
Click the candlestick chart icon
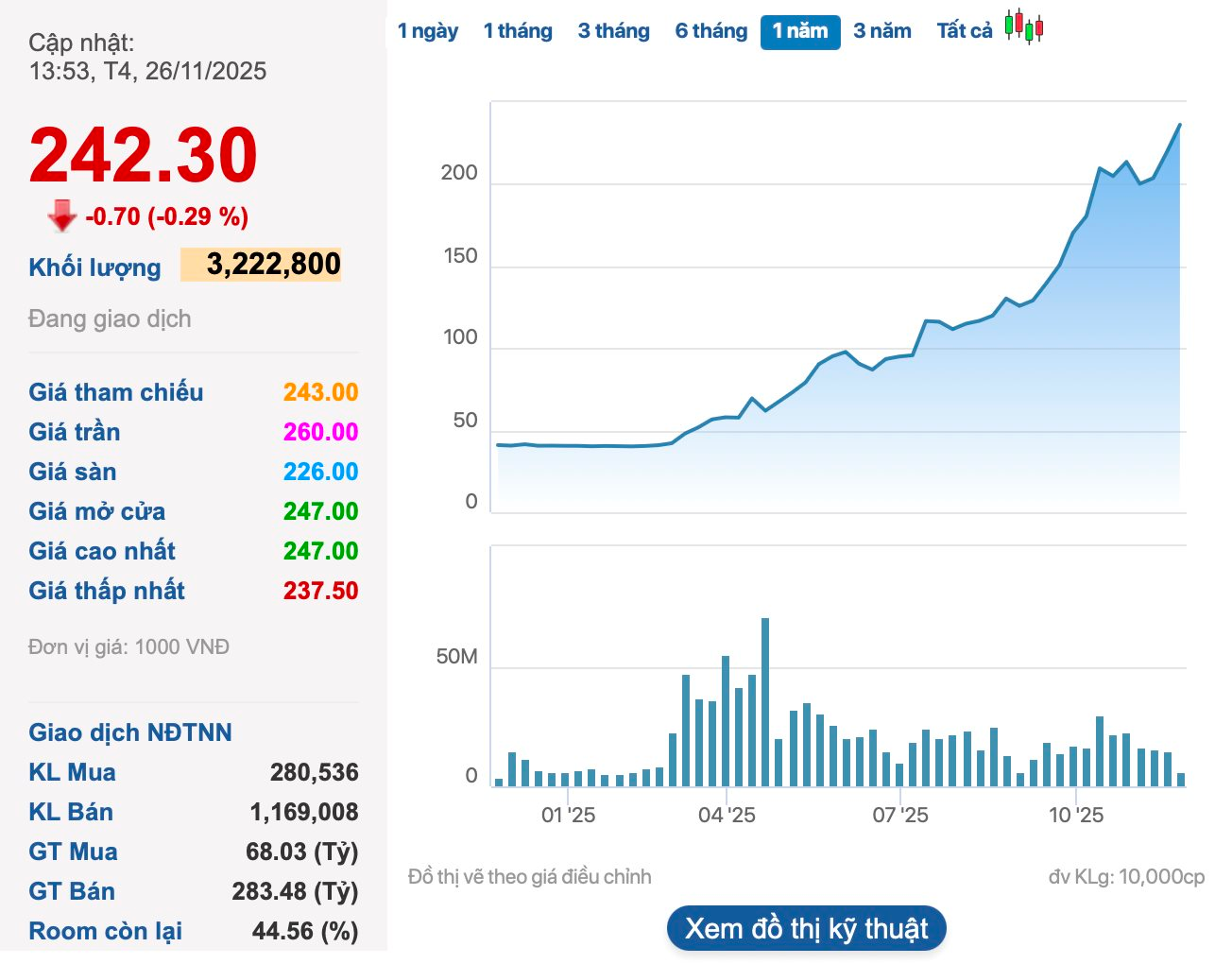[1023, 26]
